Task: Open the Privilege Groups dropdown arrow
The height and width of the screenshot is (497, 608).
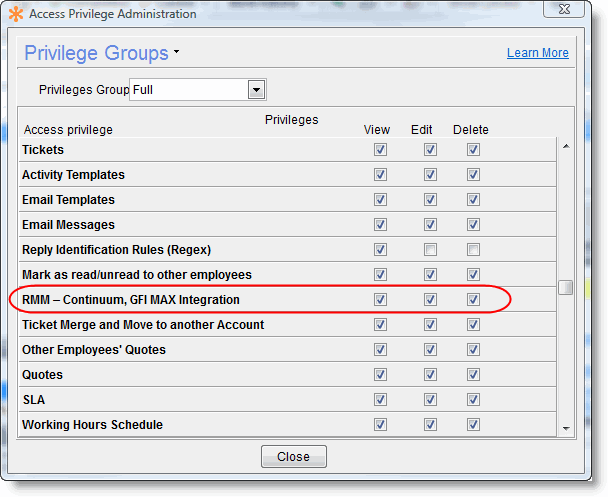Action: pos(177,52)
